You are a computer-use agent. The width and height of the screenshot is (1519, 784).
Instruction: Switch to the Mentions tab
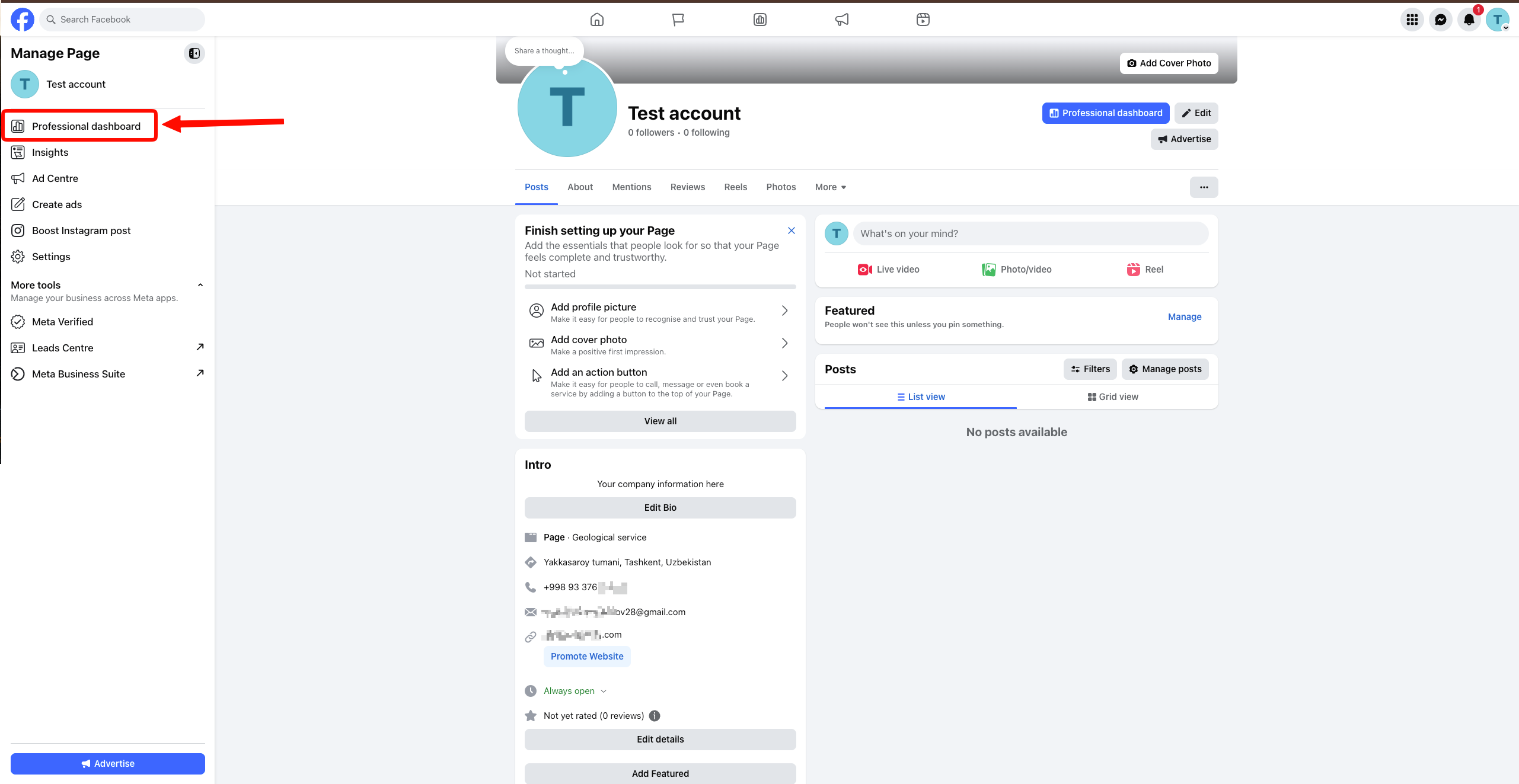tap(631, 187)
